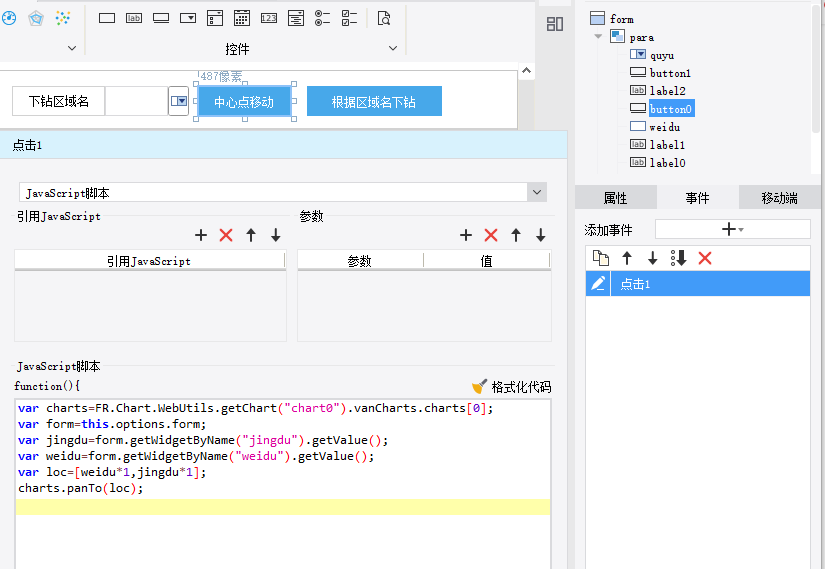Delete the selected referenced JavaScript entry
Image resolution: width=825 pixels, height=569 pixels.
click(x=226, y=235)
